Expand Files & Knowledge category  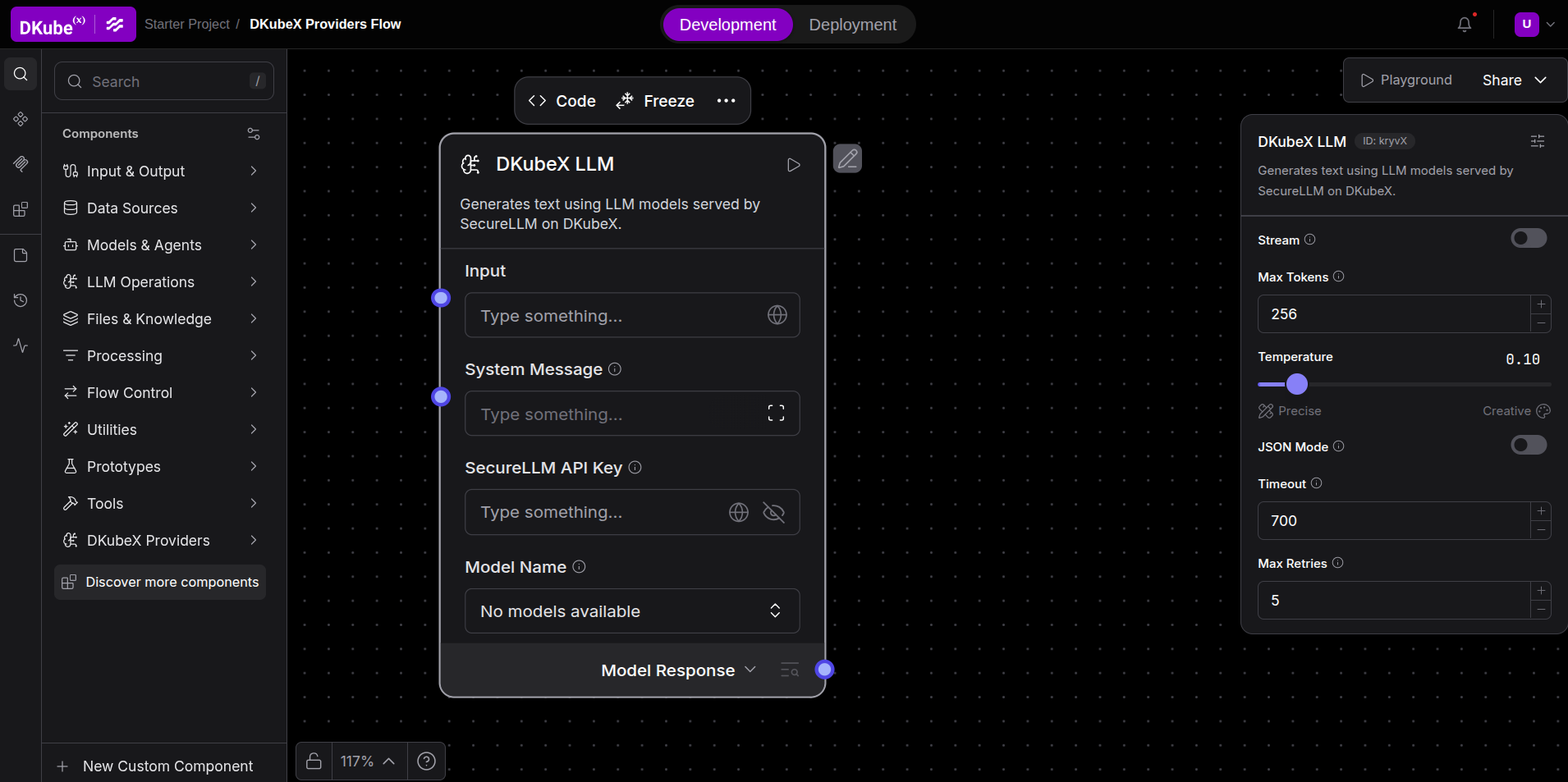click(x=161, y=318)
